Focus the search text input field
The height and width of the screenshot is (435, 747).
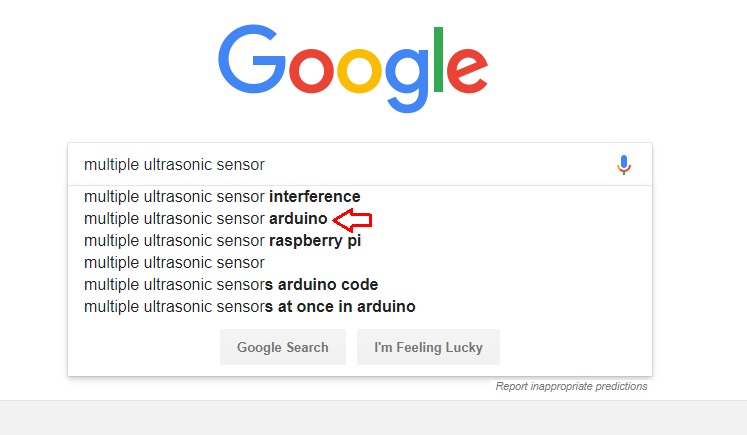coord(340,164)
